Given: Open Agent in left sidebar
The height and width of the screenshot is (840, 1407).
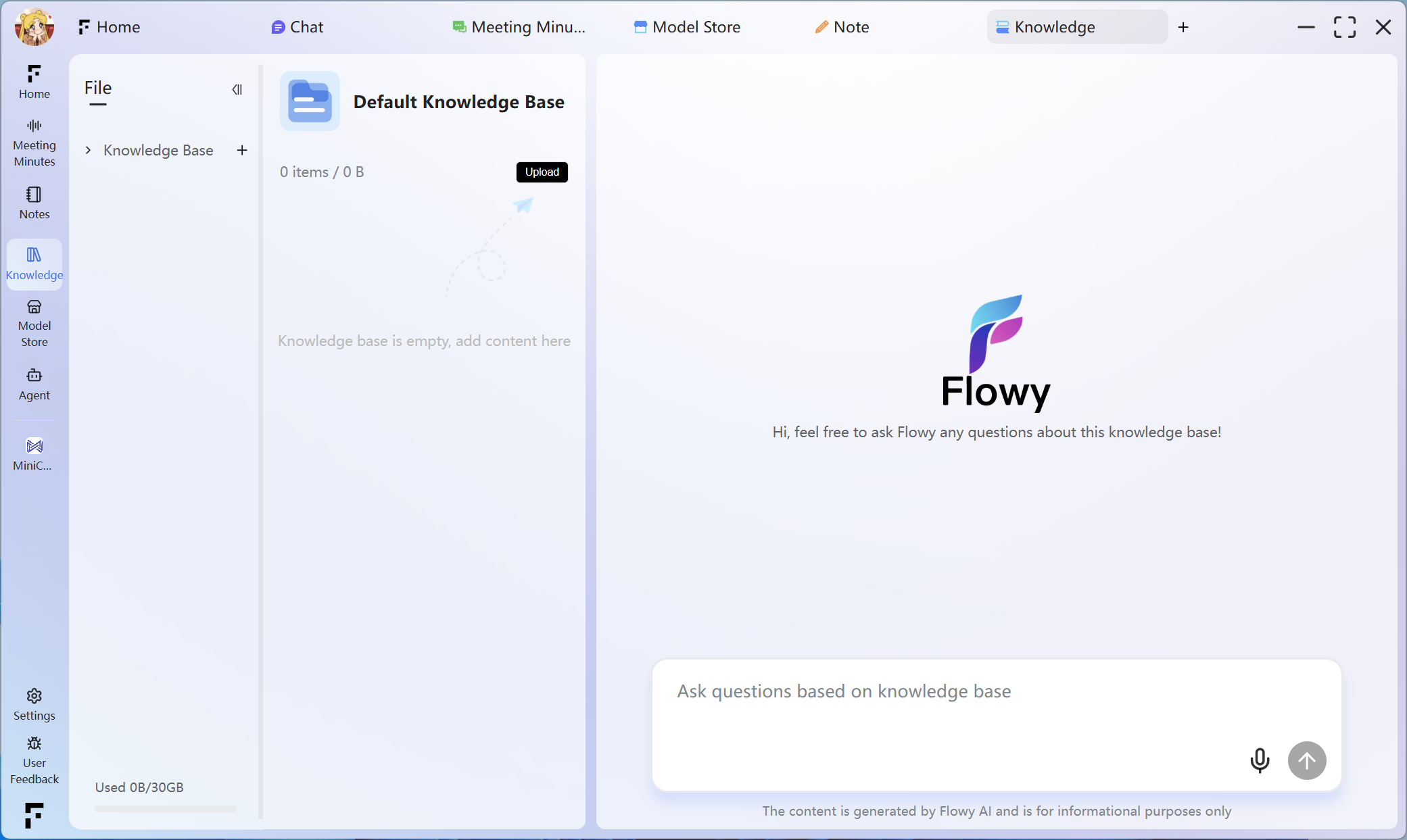Looking at the screenshot, I should [x=34, y=384].
